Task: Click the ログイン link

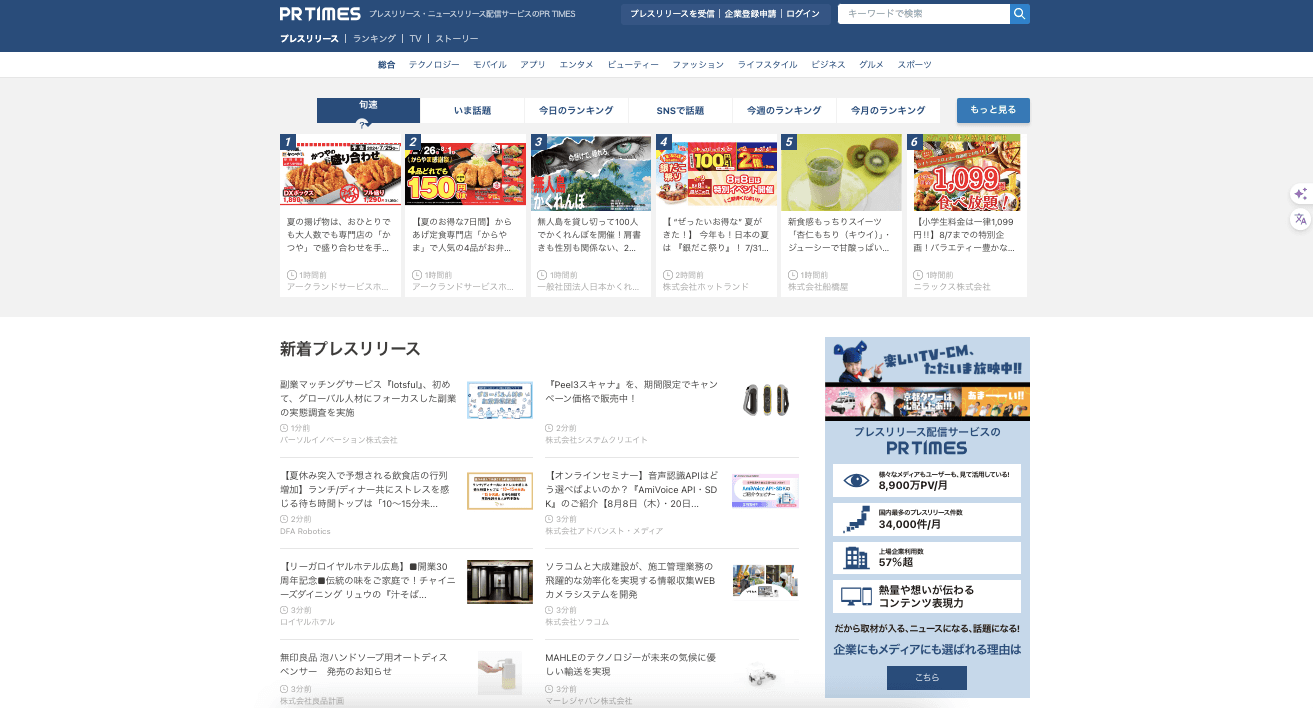Action: tap(803, 14)
